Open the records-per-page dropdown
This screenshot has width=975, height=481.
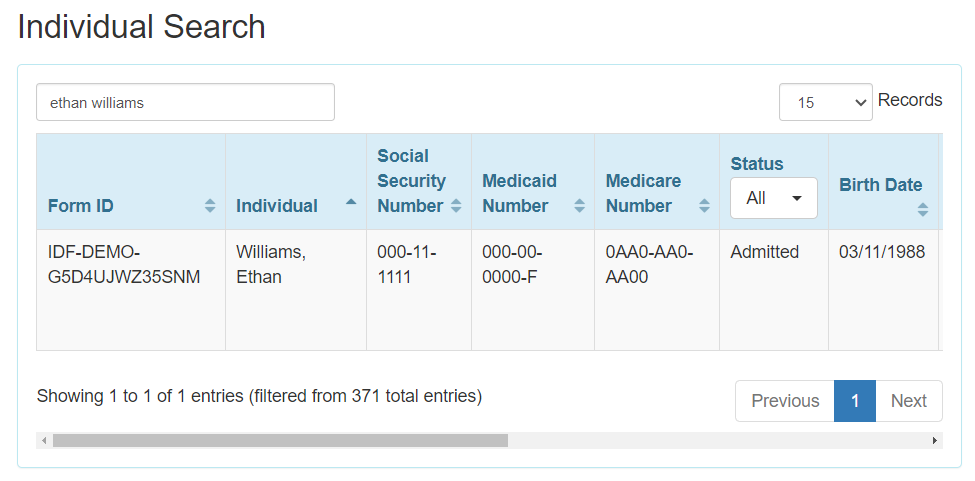(x=825, y=102)
